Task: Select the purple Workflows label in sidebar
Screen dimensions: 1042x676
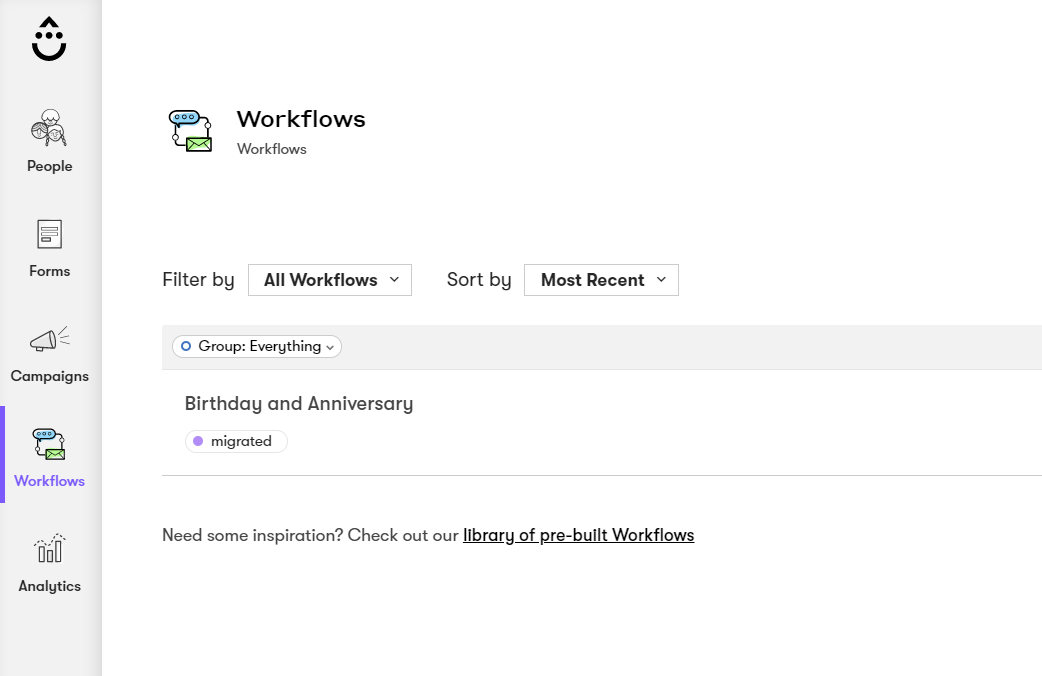Action: tap(49, 481)
